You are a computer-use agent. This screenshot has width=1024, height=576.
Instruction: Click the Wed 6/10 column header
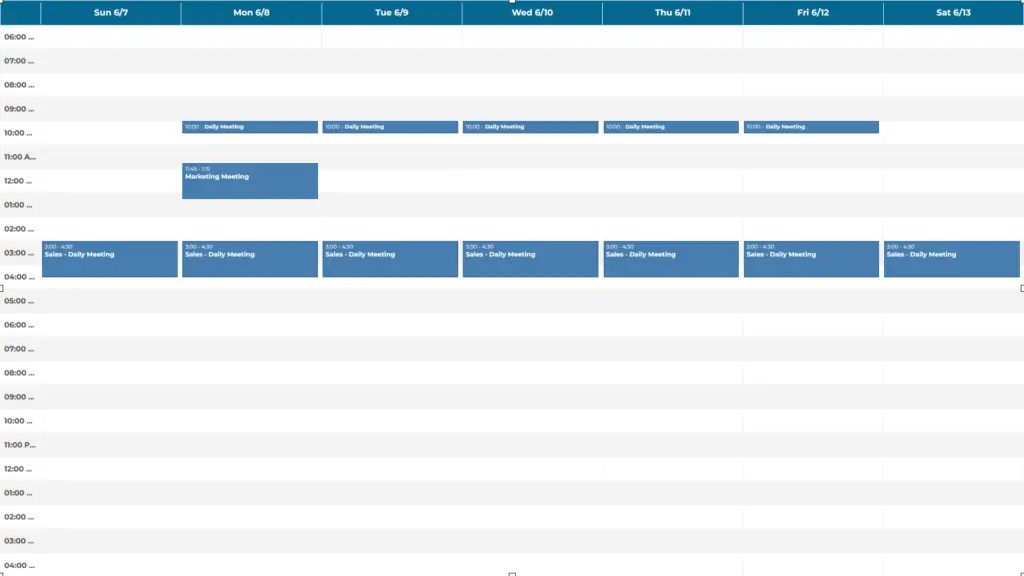532,13
